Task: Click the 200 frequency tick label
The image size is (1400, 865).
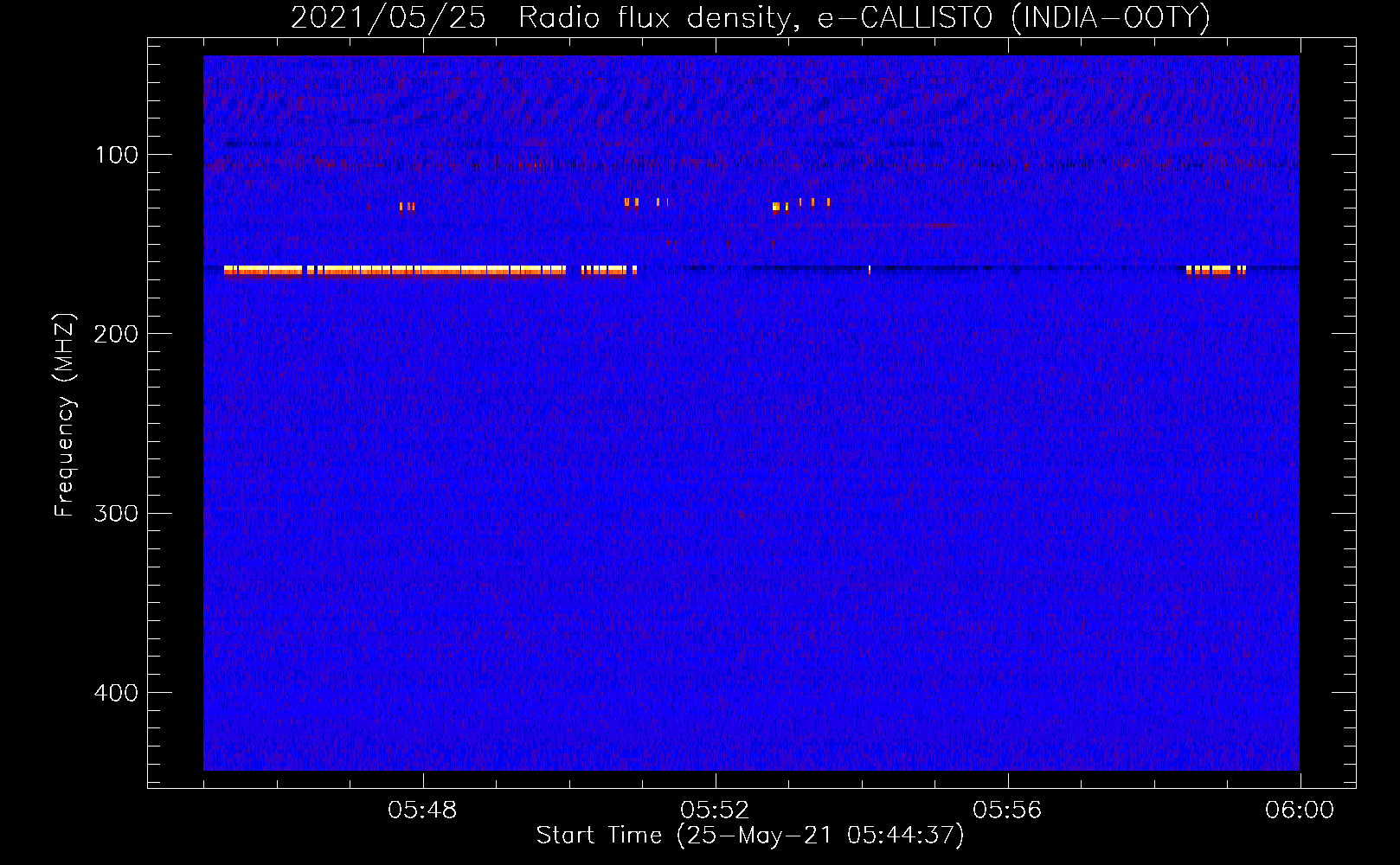Action: point(116,334)
